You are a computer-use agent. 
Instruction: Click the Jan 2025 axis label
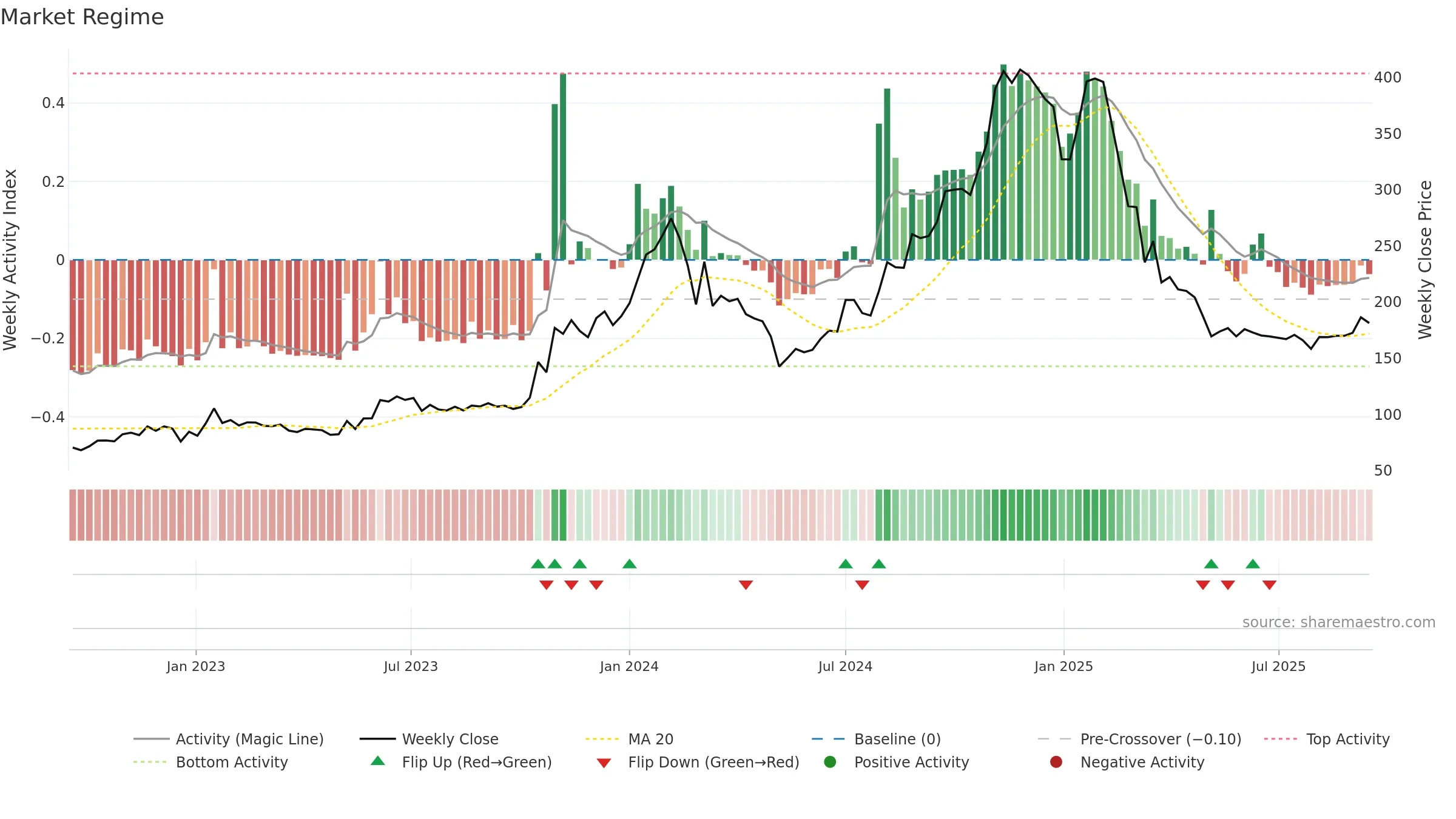(x=1063, y=666)
